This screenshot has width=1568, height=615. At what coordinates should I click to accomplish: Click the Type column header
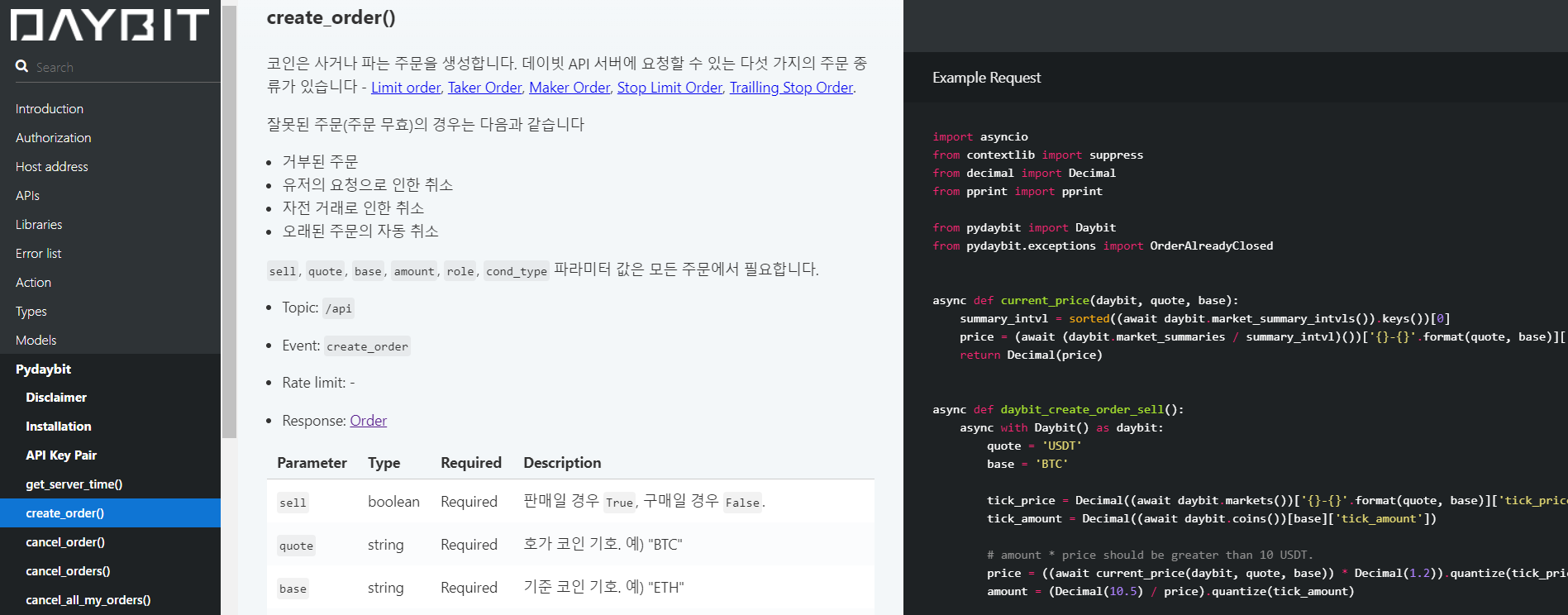pos(384,463)
